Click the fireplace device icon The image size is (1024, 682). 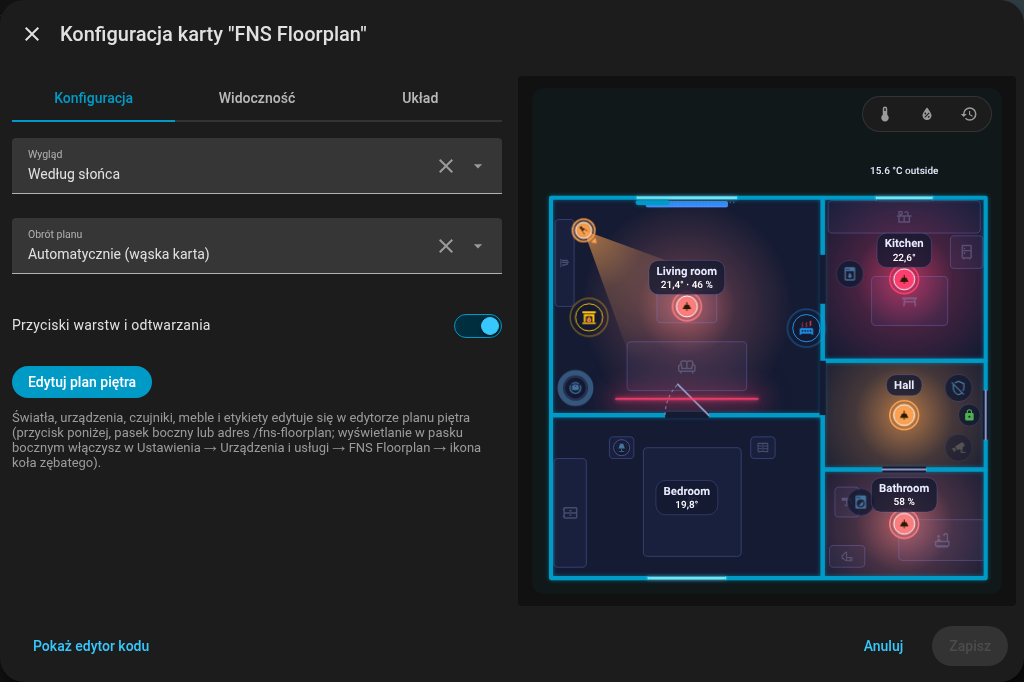(x=588, y=317)
